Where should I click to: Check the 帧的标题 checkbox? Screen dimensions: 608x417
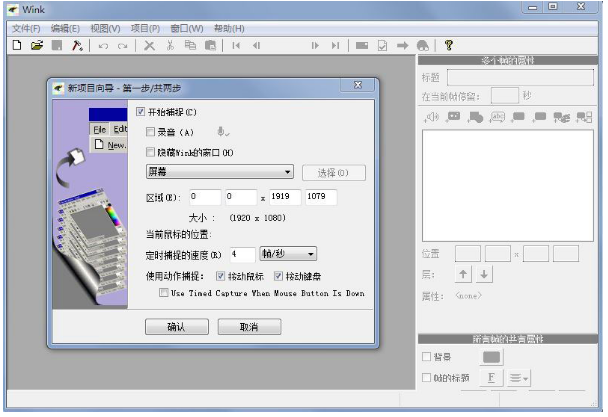(x=426, y=377)
